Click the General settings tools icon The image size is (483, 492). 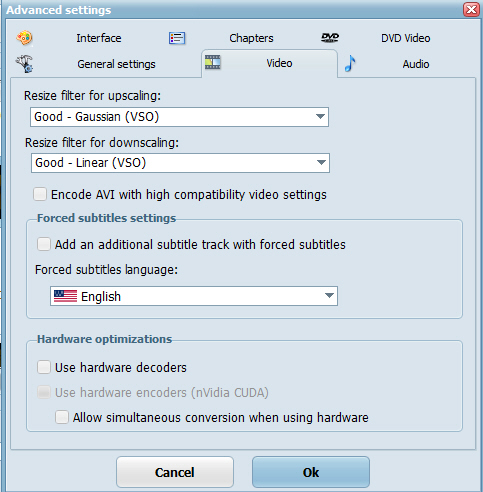(x=24, y=64)
